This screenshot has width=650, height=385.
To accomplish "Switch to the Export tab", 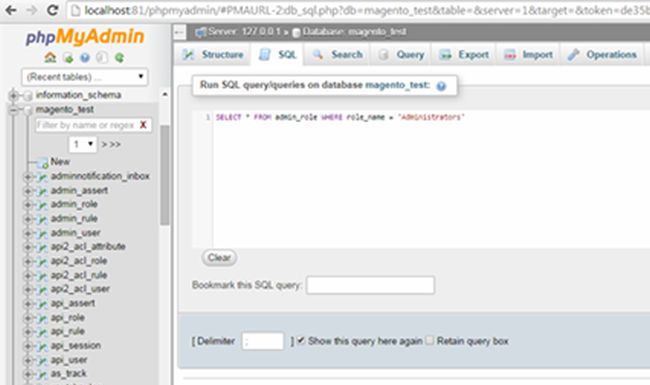I will tap(464, 55).
